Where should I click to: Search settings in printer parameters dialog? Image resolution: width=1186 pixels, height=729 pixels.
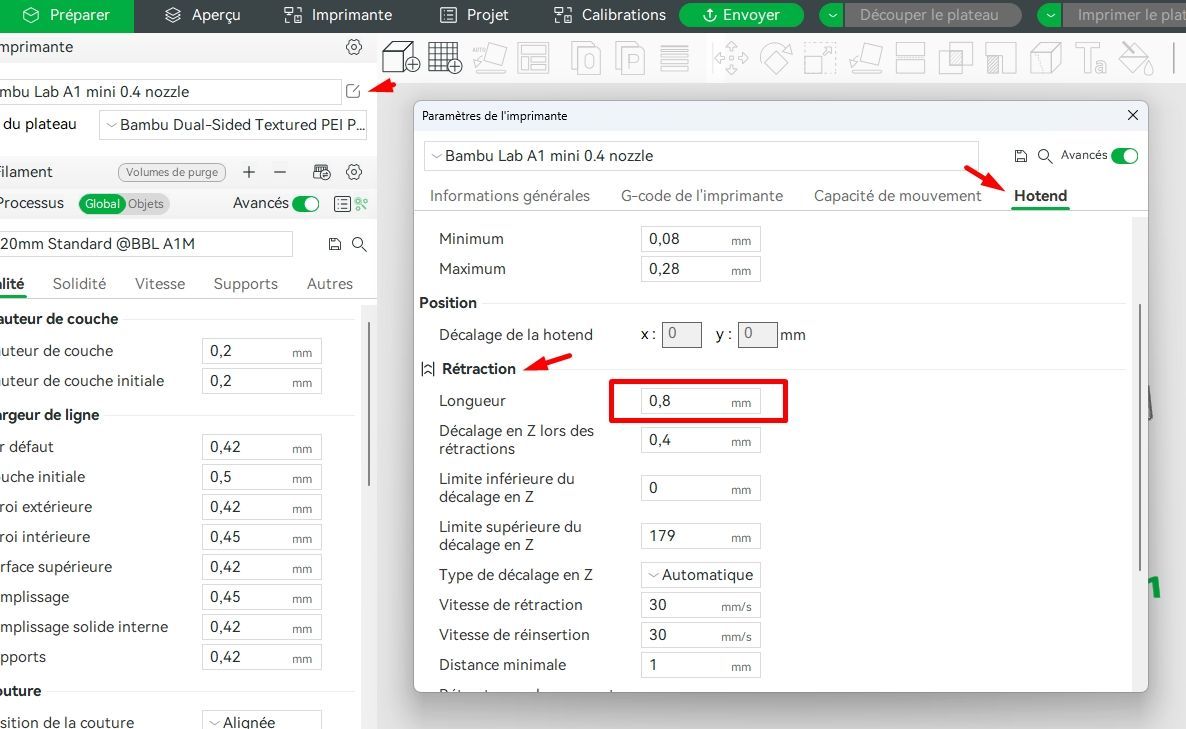pyautogui.click(x=1045, y=156)
